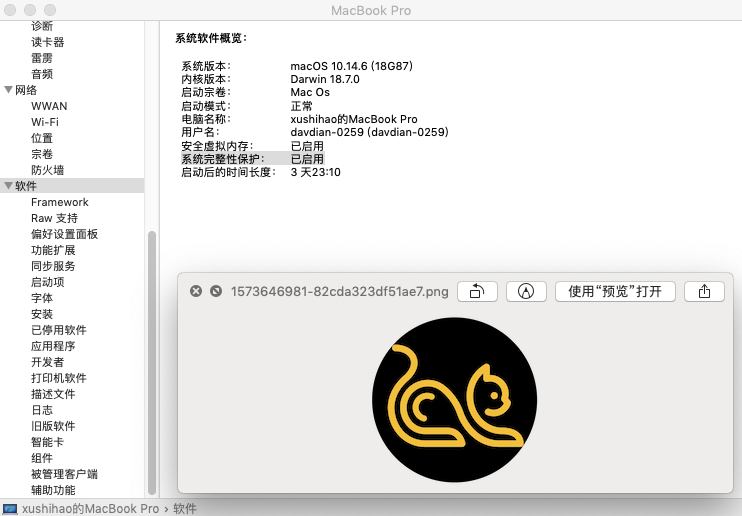
Task: Open 偏好设置面板 in the sidebar
Action: (x=64, y=234)
